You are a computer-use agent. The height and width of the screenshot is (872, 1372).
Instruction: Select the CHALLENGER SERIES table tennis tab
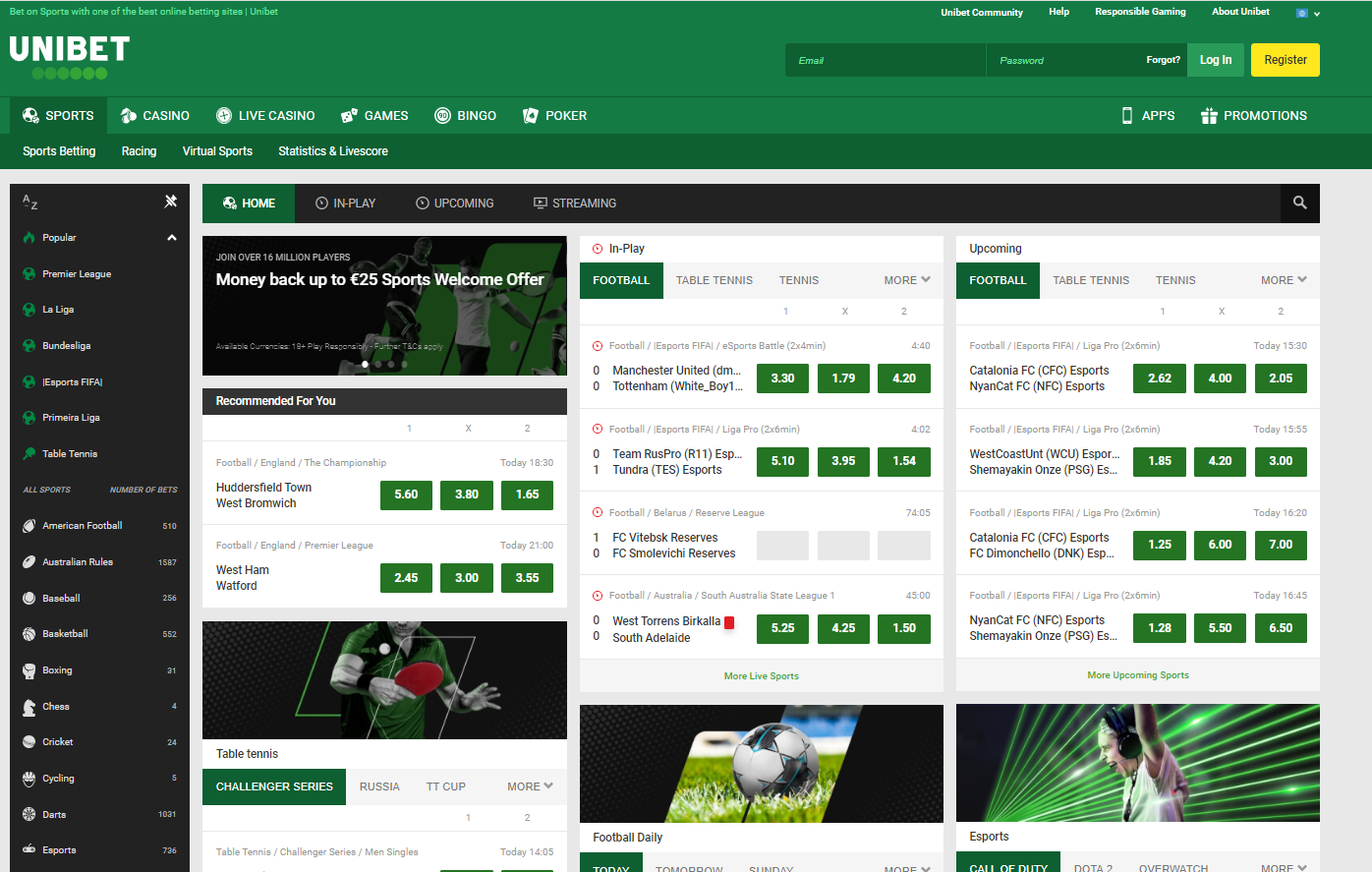pos(273,786)
